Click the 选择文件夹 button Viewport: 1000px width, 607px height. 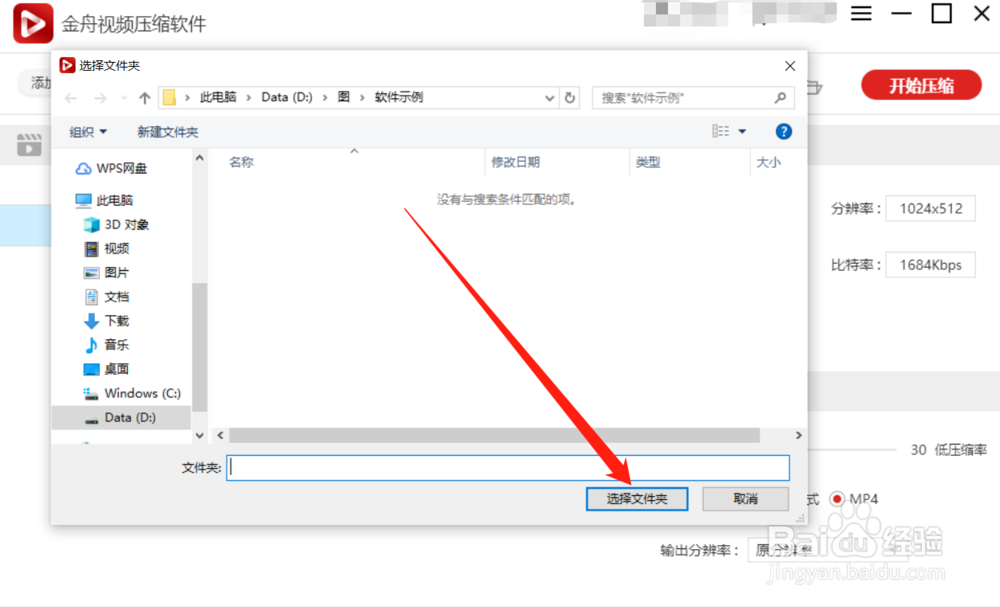pyautogui.click(x=636, y=499)
